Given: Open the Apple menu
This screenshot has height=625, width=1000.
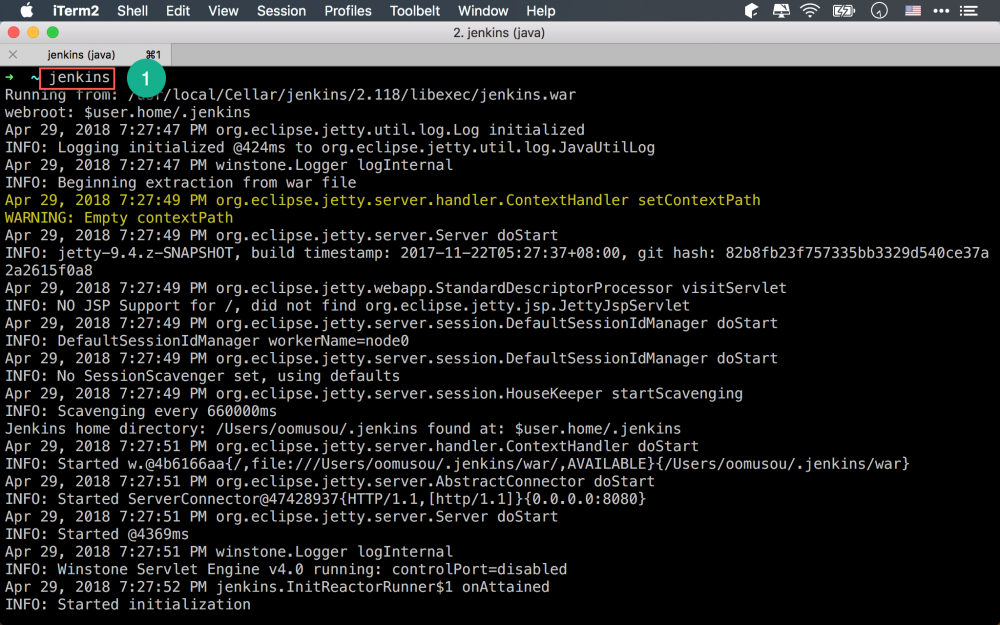Looking at the screenshot, I should tap(27, 11).
